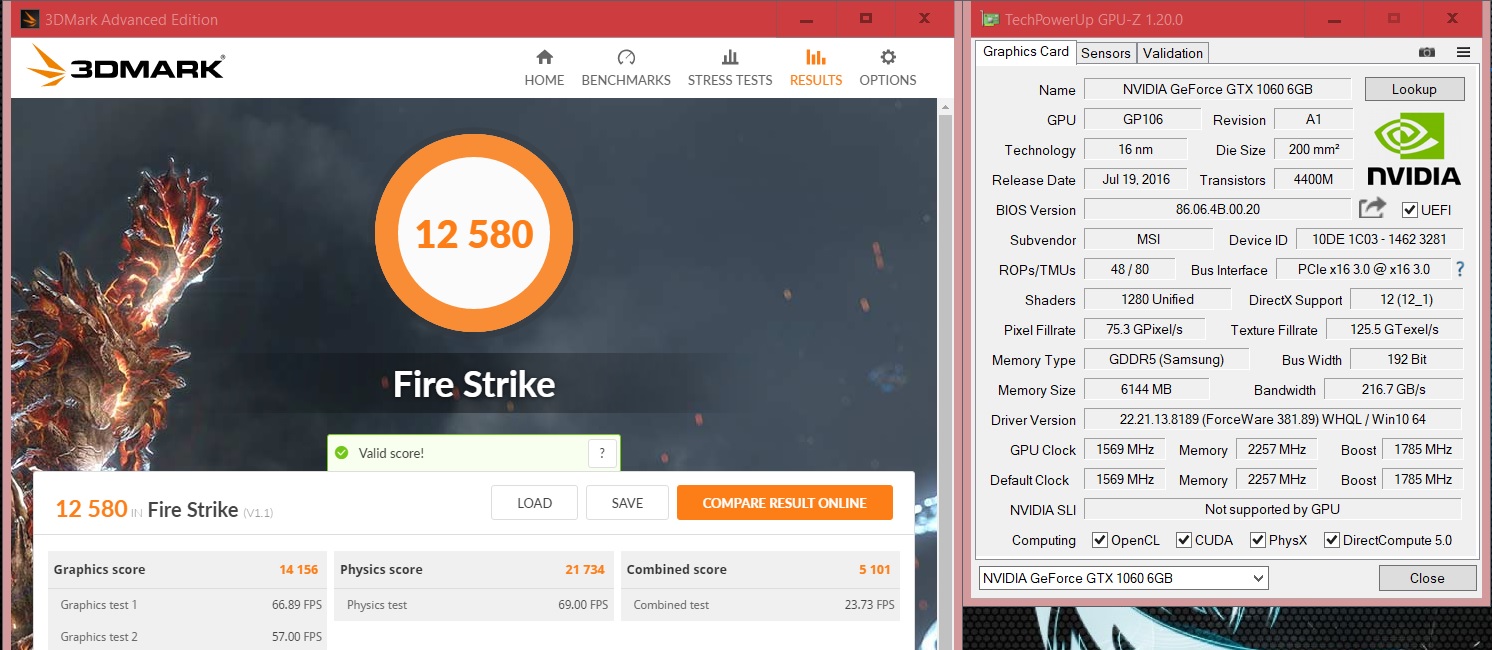Click the GPU Clock 1569 MHz field
The height and width of the screenshot is (650, 1492).
pyautogui.click(x=1126, y=449)
